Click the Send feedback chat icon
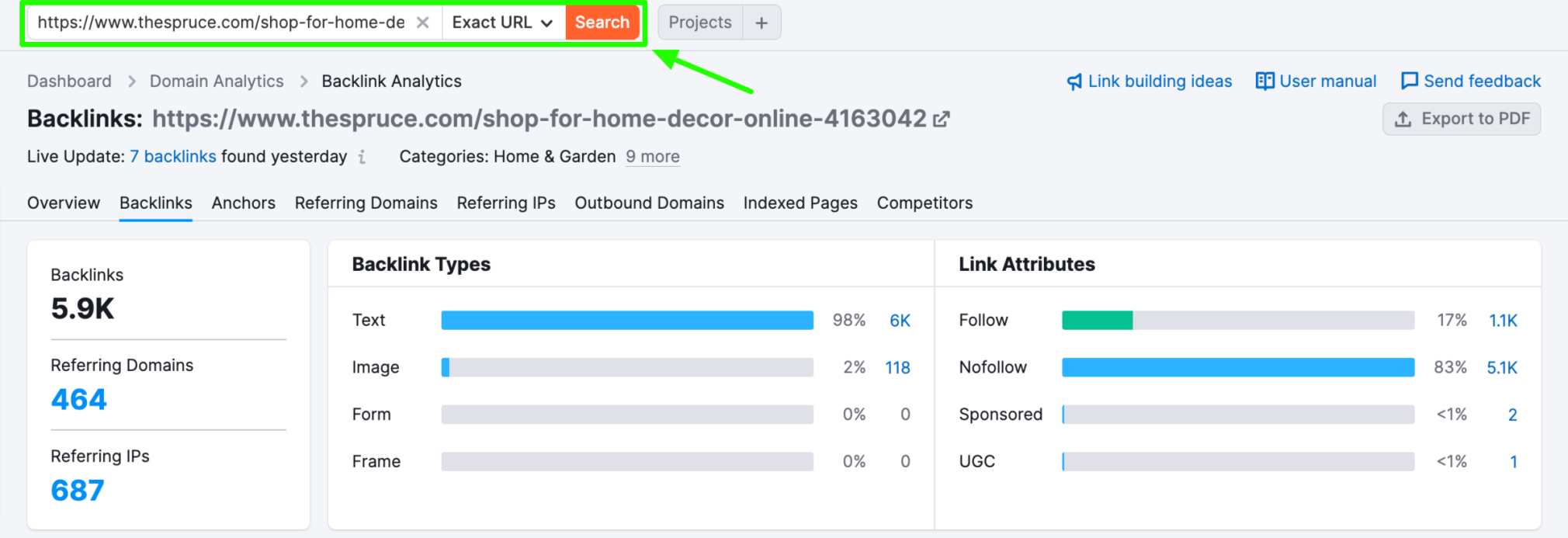Screen dimensions: 1568x538 (1410, 82)
